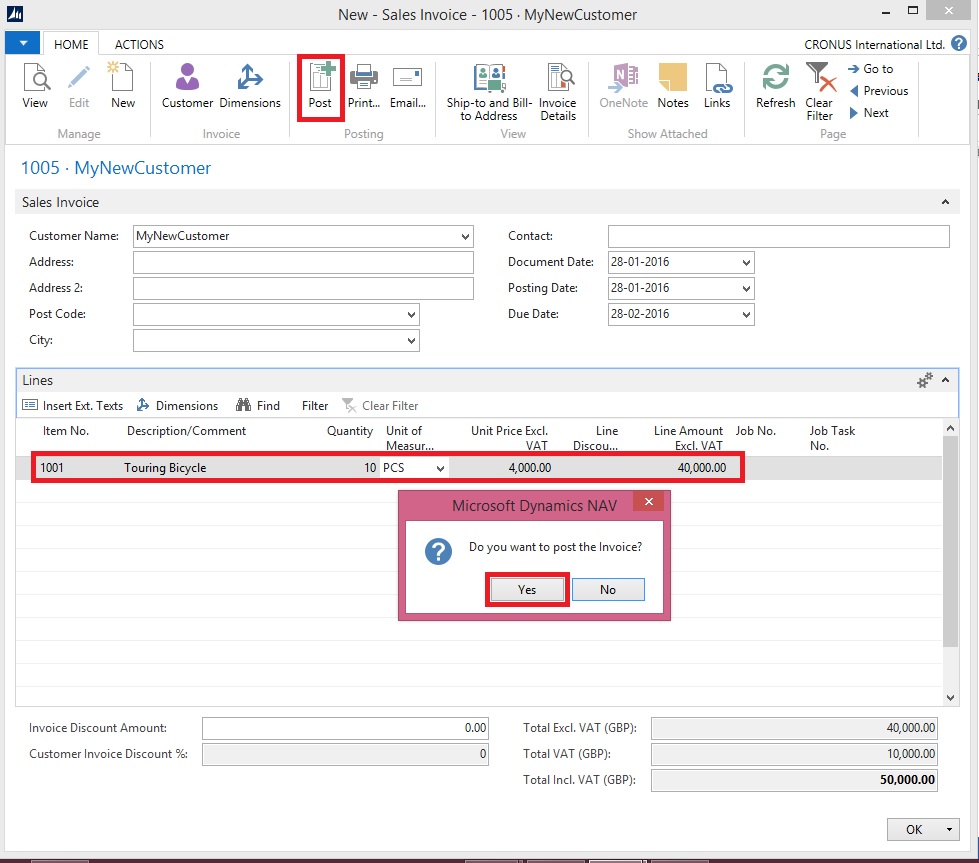Viewport: 979px width, 863px height.
Task: Click No in the dialog
Action: [608, 590]
